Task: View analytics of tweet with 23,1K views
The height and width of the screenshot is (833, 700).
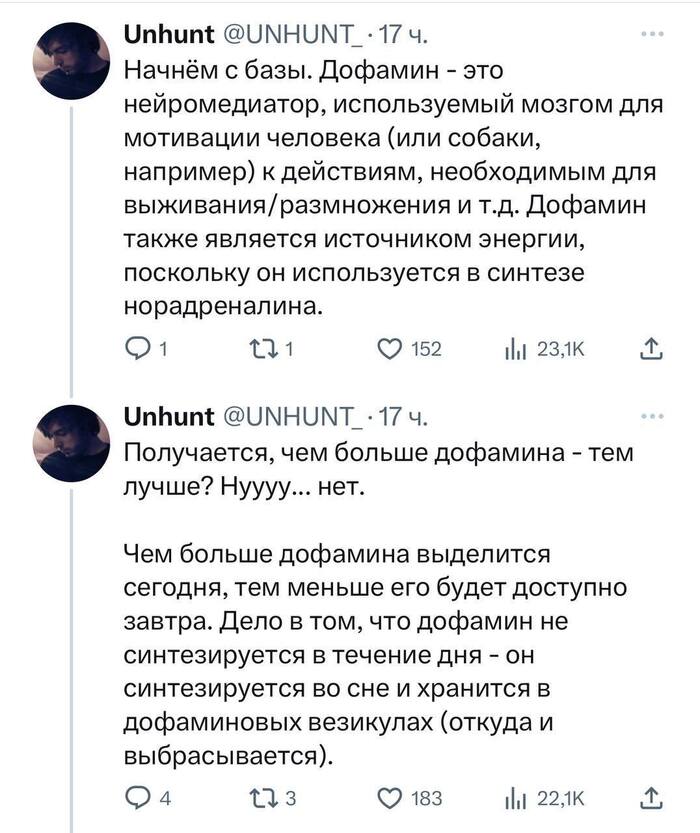Action: pos(516,348)
